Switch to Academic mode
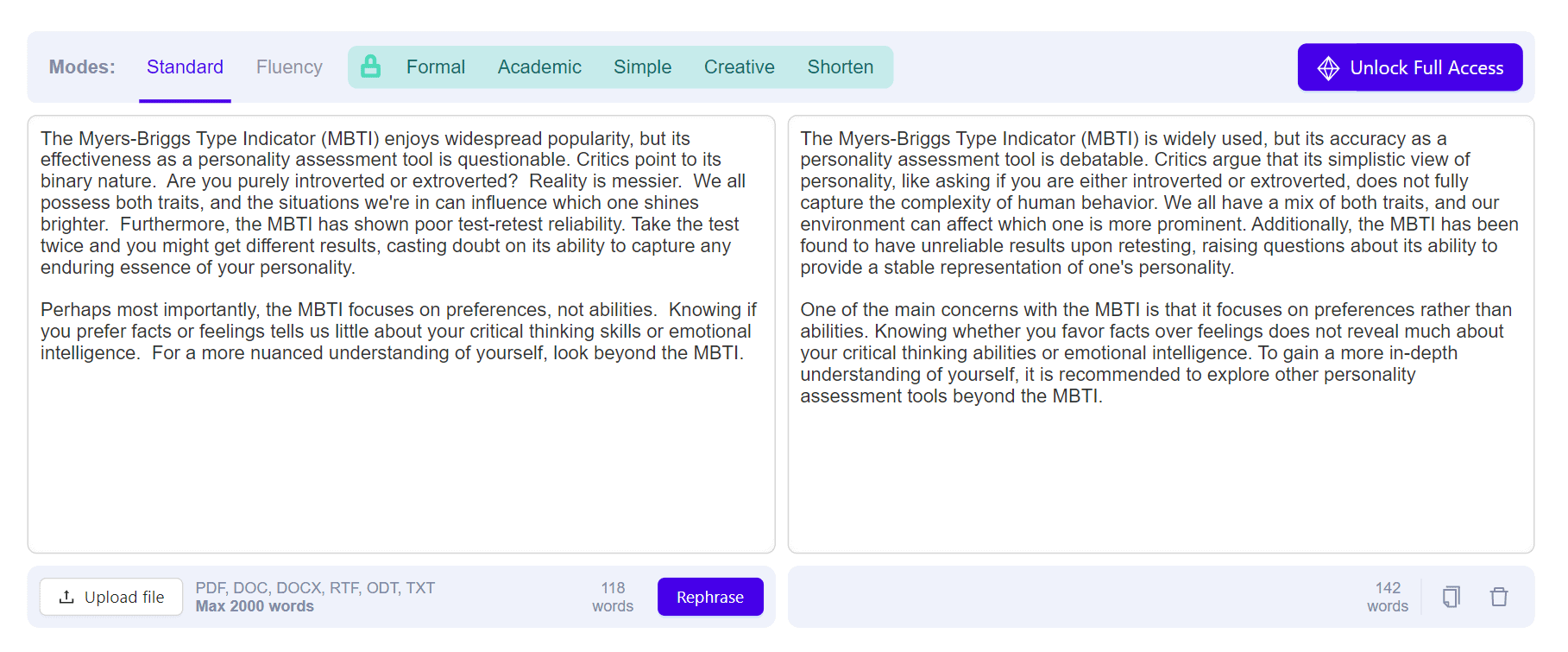The width and height of the screenshot is (1568, 652). coord(539,67)
